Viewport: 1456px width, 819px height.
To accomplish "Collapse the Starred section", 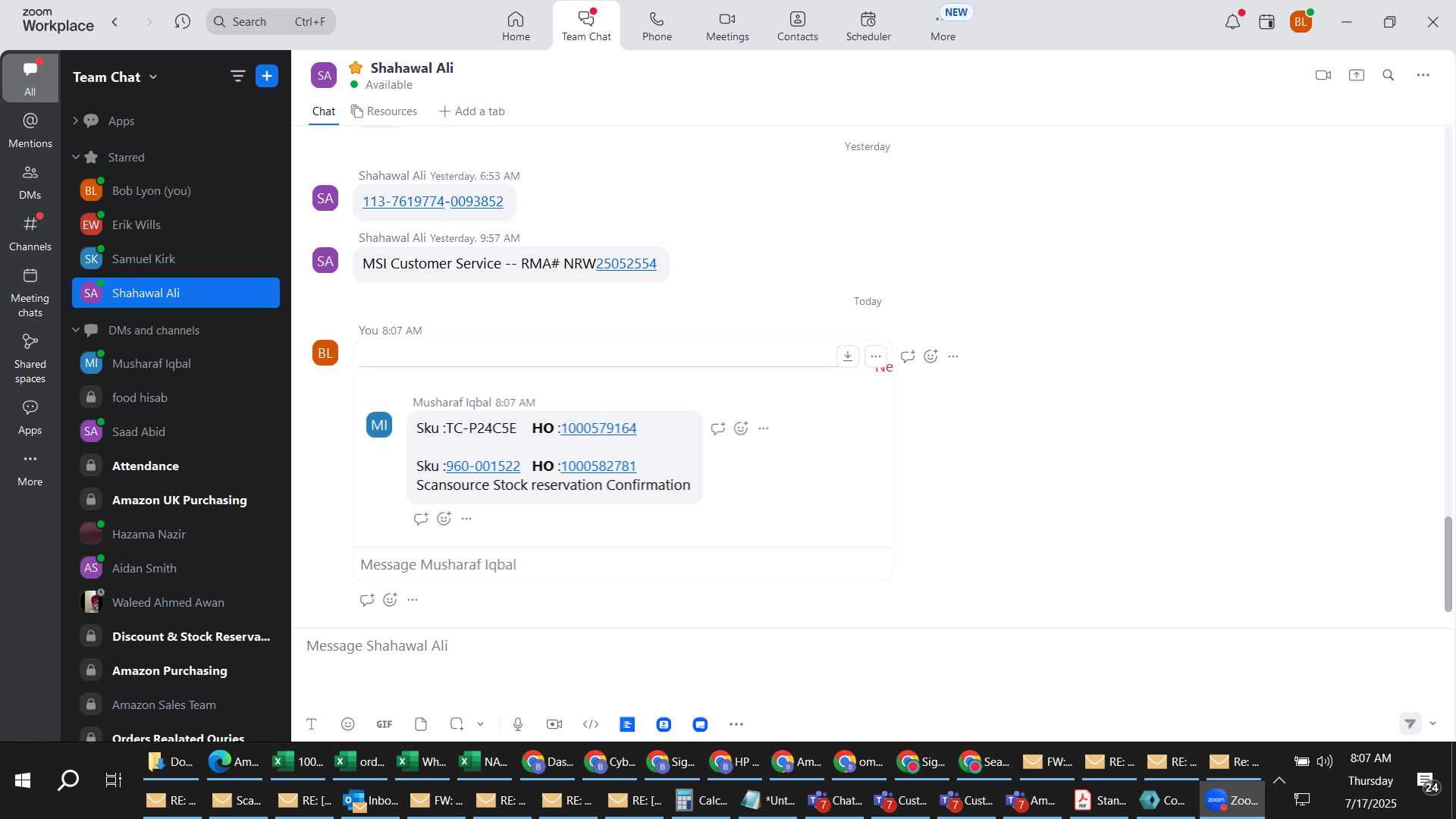I will [x=76, y=157].
